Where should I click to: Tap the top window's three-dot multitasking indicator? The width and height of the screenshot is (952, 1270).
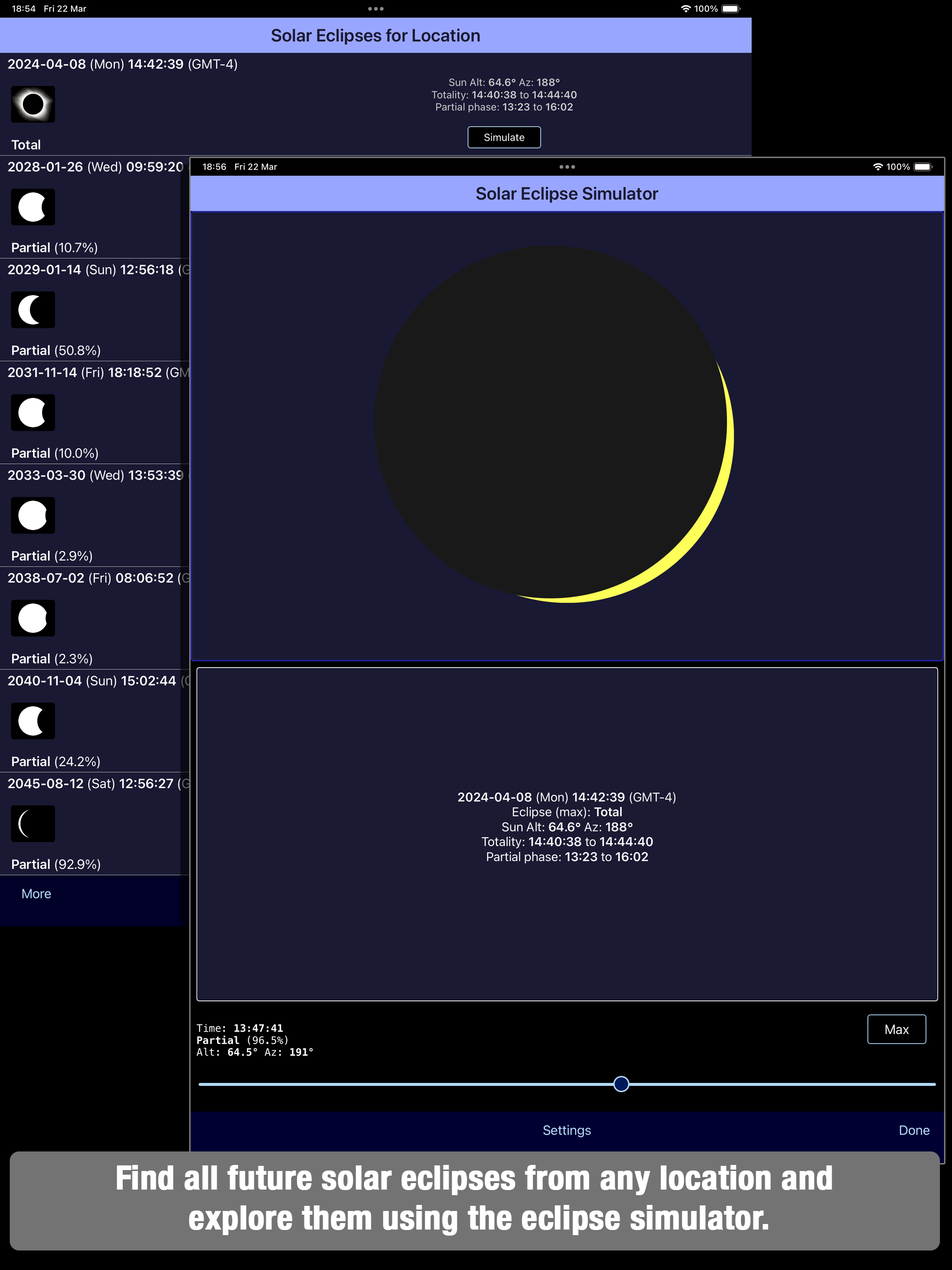pos(376,9)
